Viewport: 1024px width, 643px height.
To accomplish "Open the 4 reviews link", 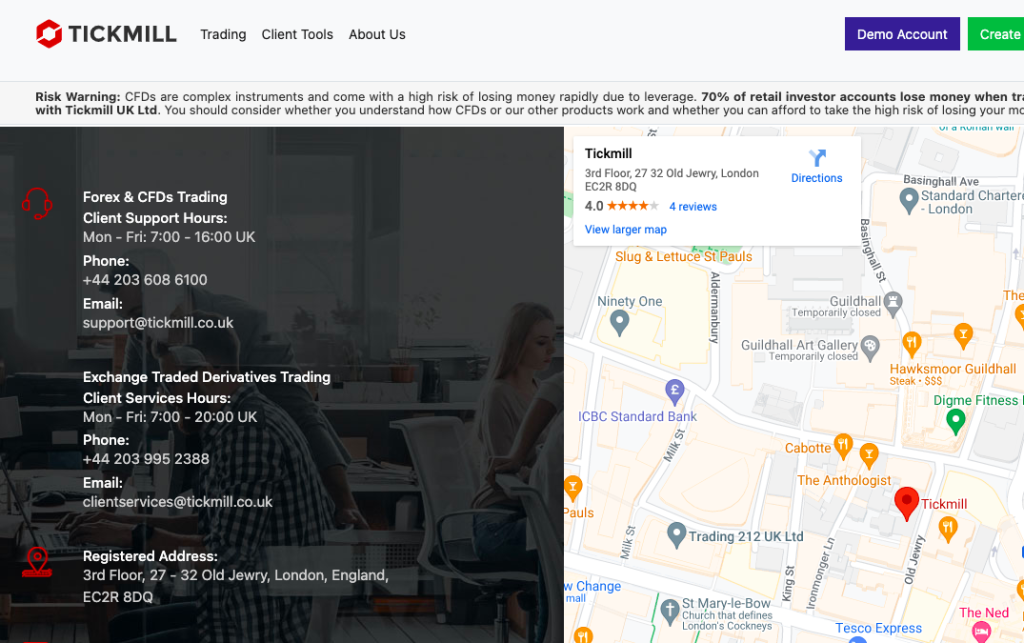I will (692, 206).
